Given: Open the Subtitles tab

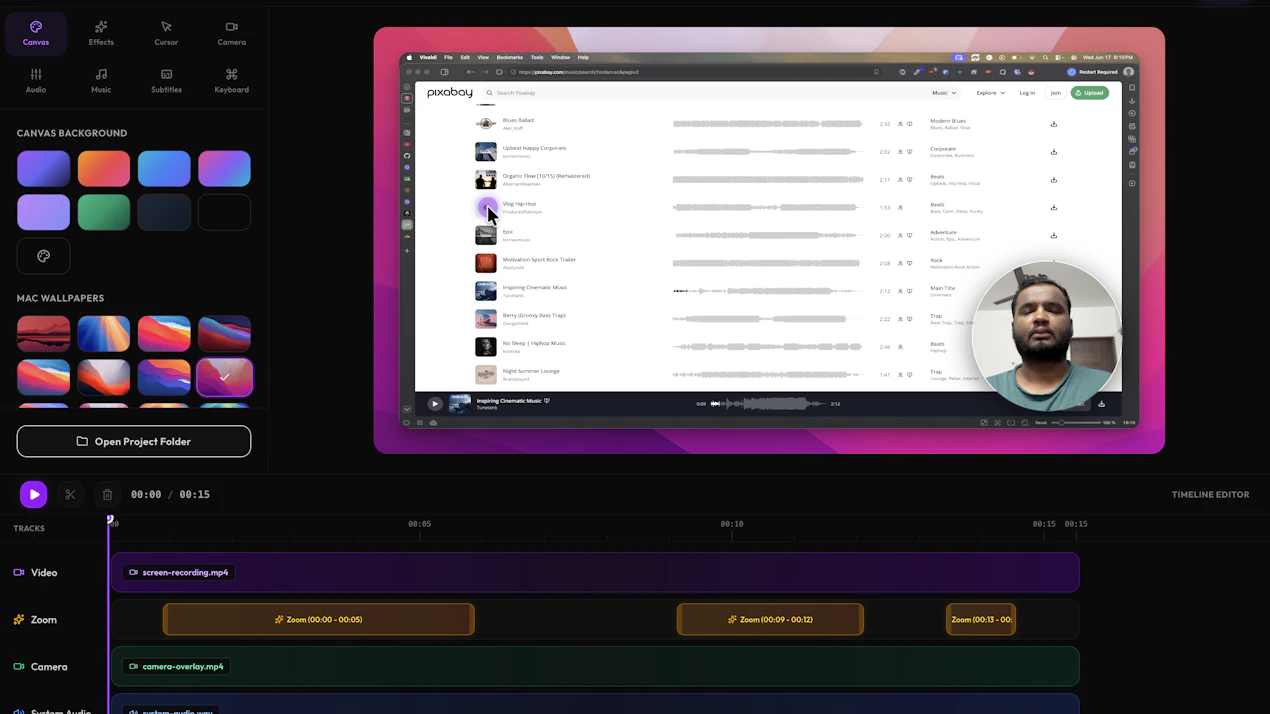Looking at the screenshot, I should pos(166,81).
